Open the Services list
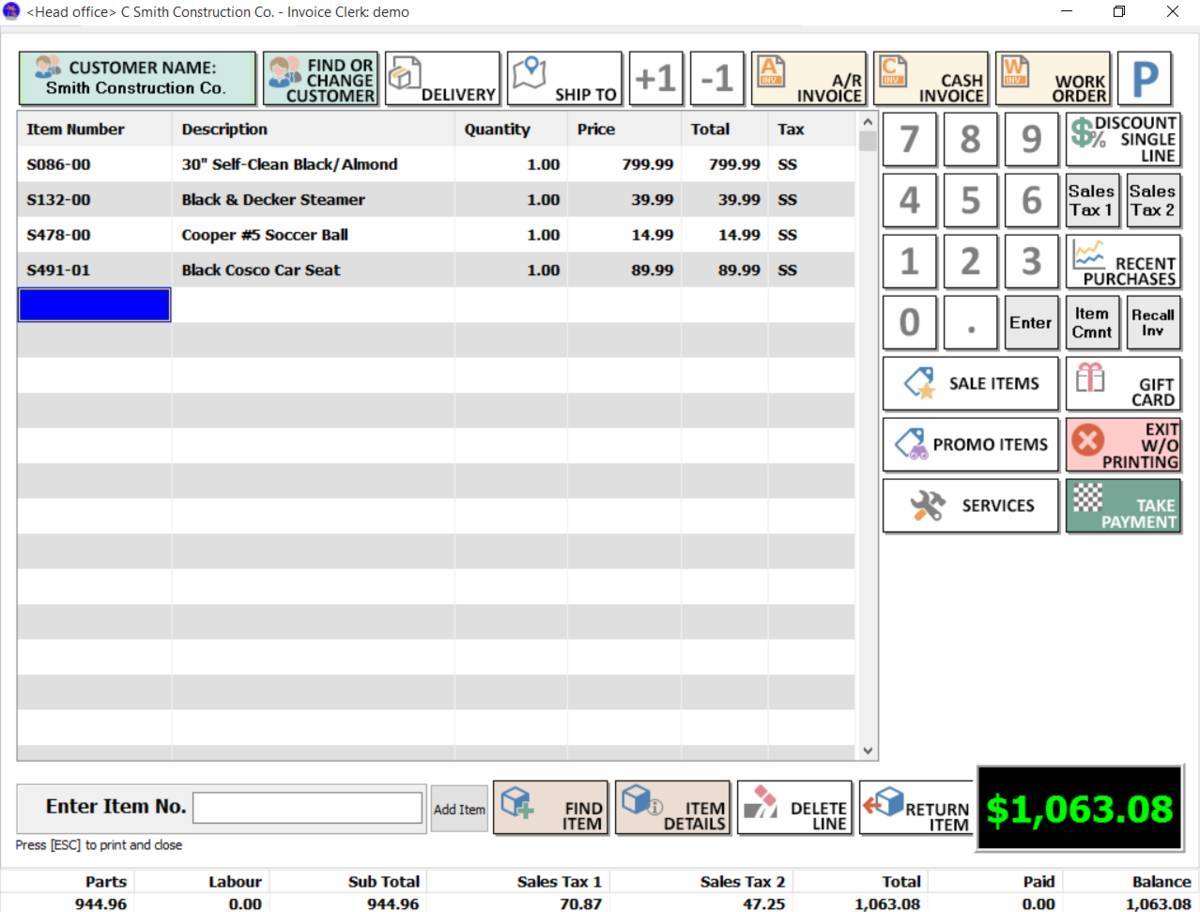Screen dimensions: 1200x912 click(x=970, y=505)
